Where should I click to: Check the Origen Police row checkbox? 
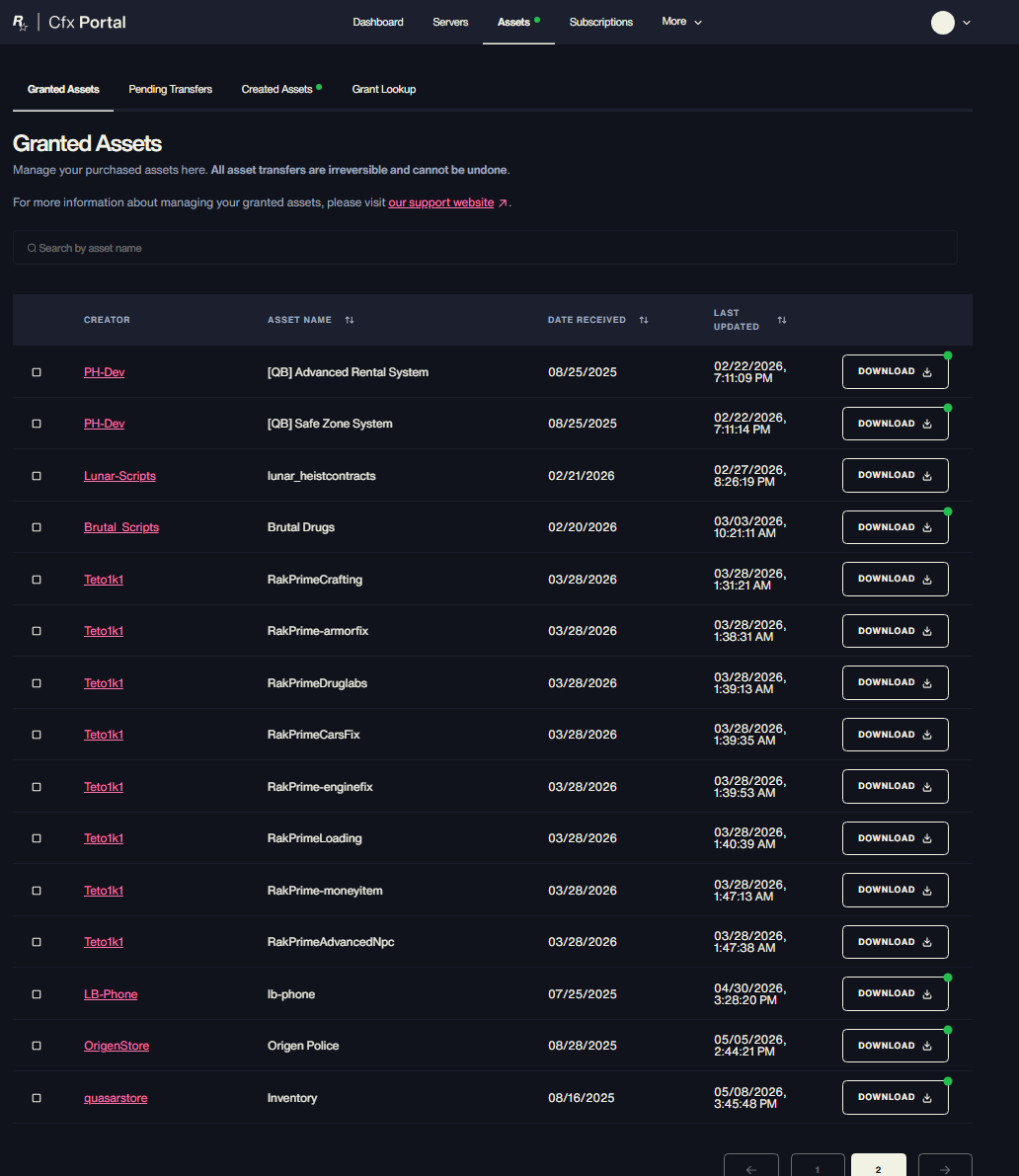click(x=36, y=1047)
